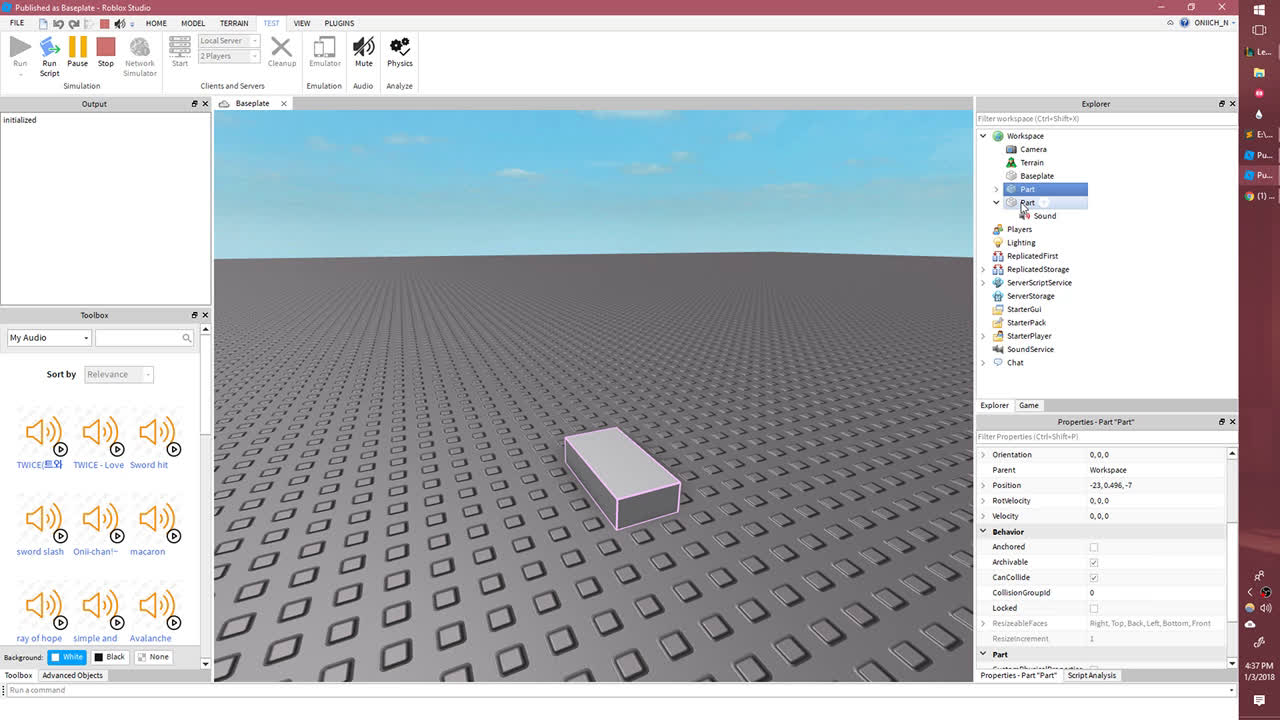Expand the Position property
The width and height of the screenshot is (1280, 720).
click(x=983, y=486)
